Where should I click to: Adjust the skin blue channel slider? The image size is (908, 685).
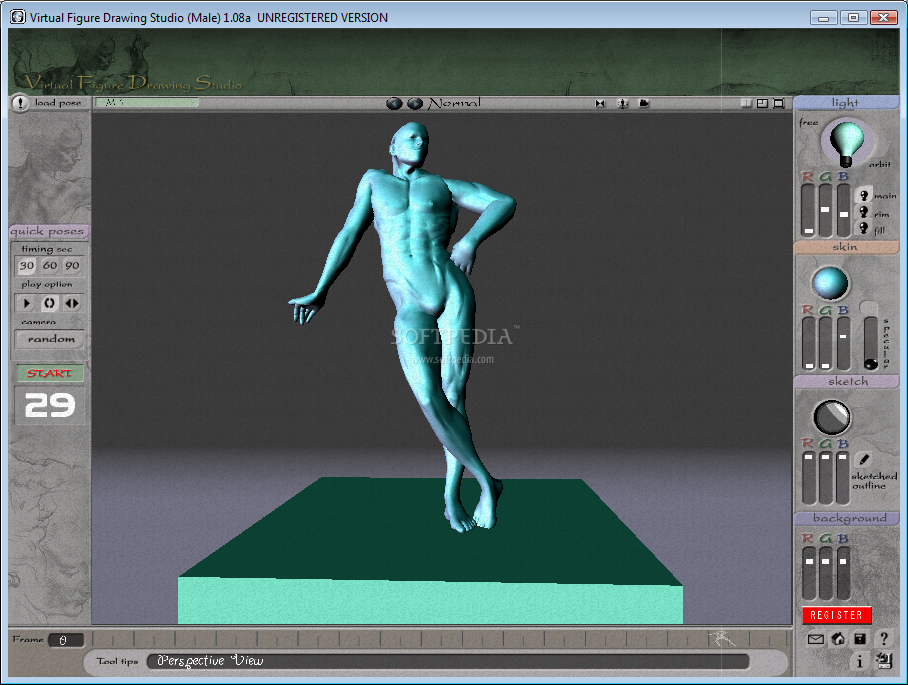[844, 343]
